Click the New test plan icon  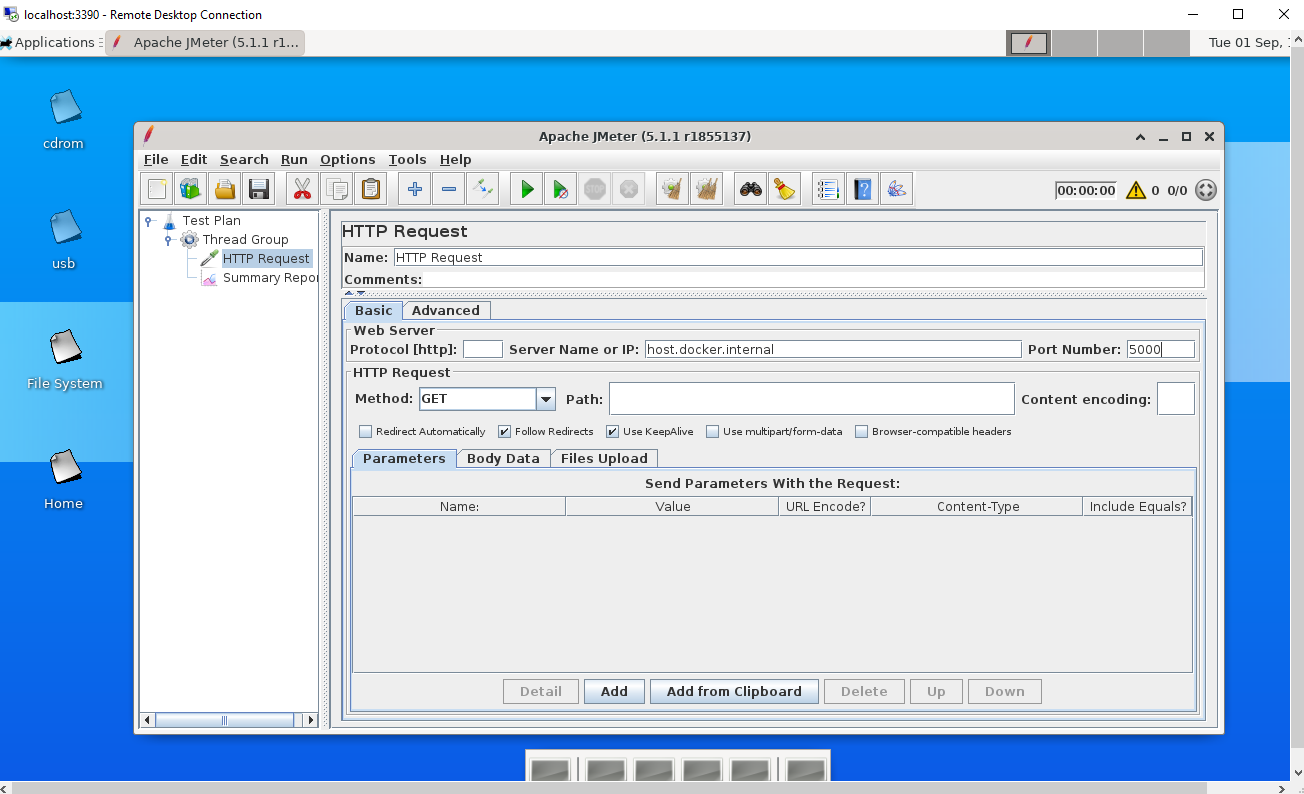tap(156, 189)
